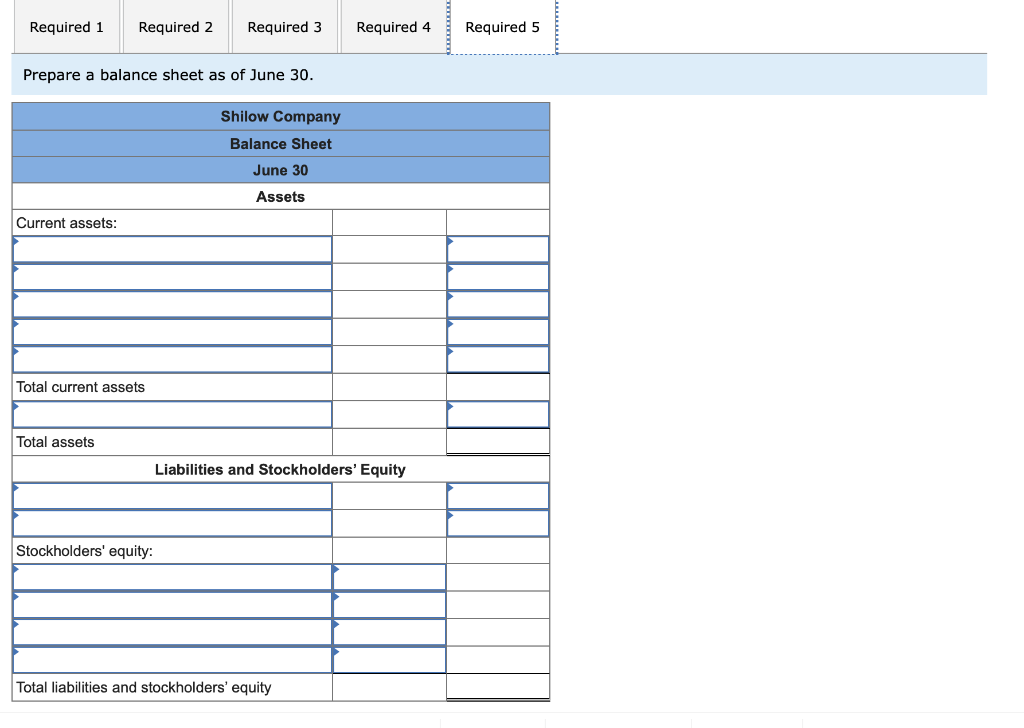1024x728 pixels.
Task: Click the Total liabilities and stockholders' equity amount field
Action: pyautogui.click(x=497, y=687)
